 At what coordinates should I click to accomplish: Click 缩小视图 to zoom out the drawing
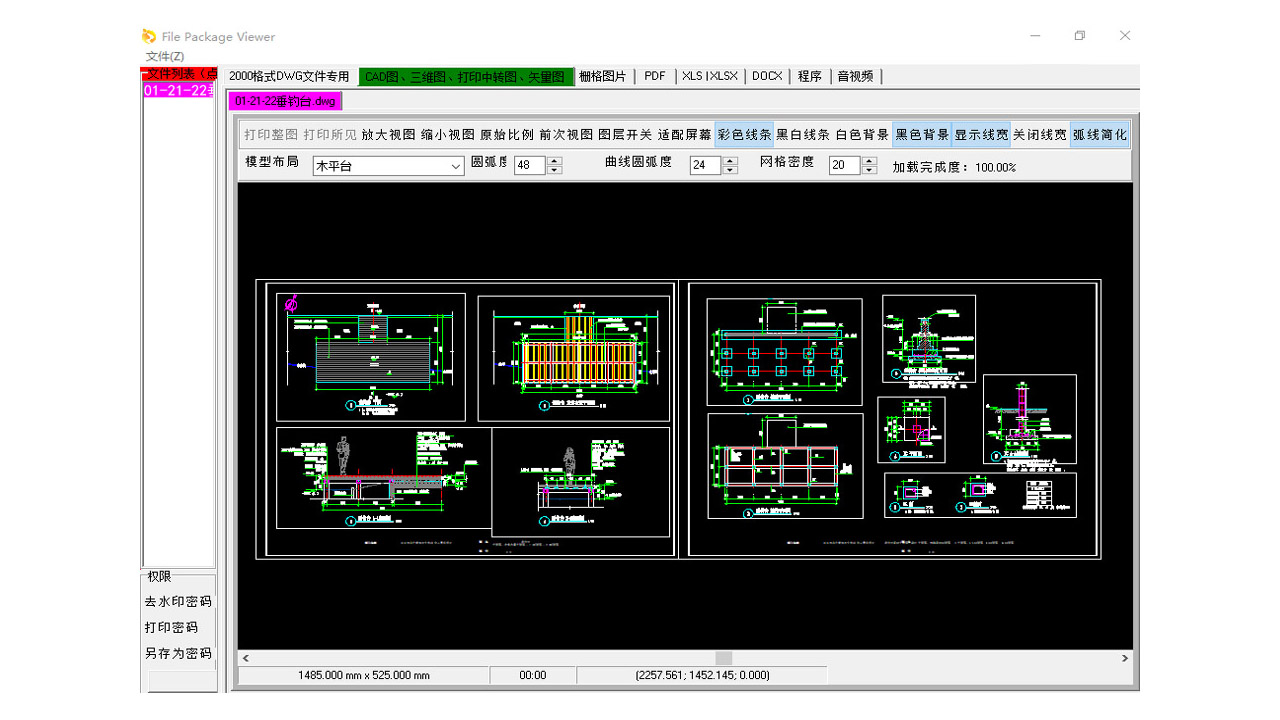[x=447, y=135]
